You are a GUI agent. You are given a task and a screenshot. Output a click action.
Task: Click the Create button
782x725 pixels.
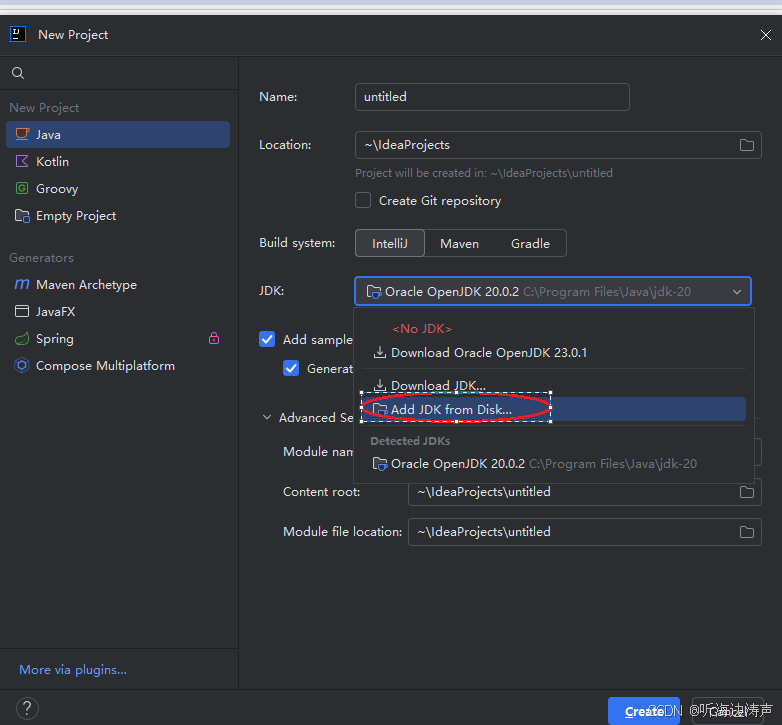click(x=643, y=711)
